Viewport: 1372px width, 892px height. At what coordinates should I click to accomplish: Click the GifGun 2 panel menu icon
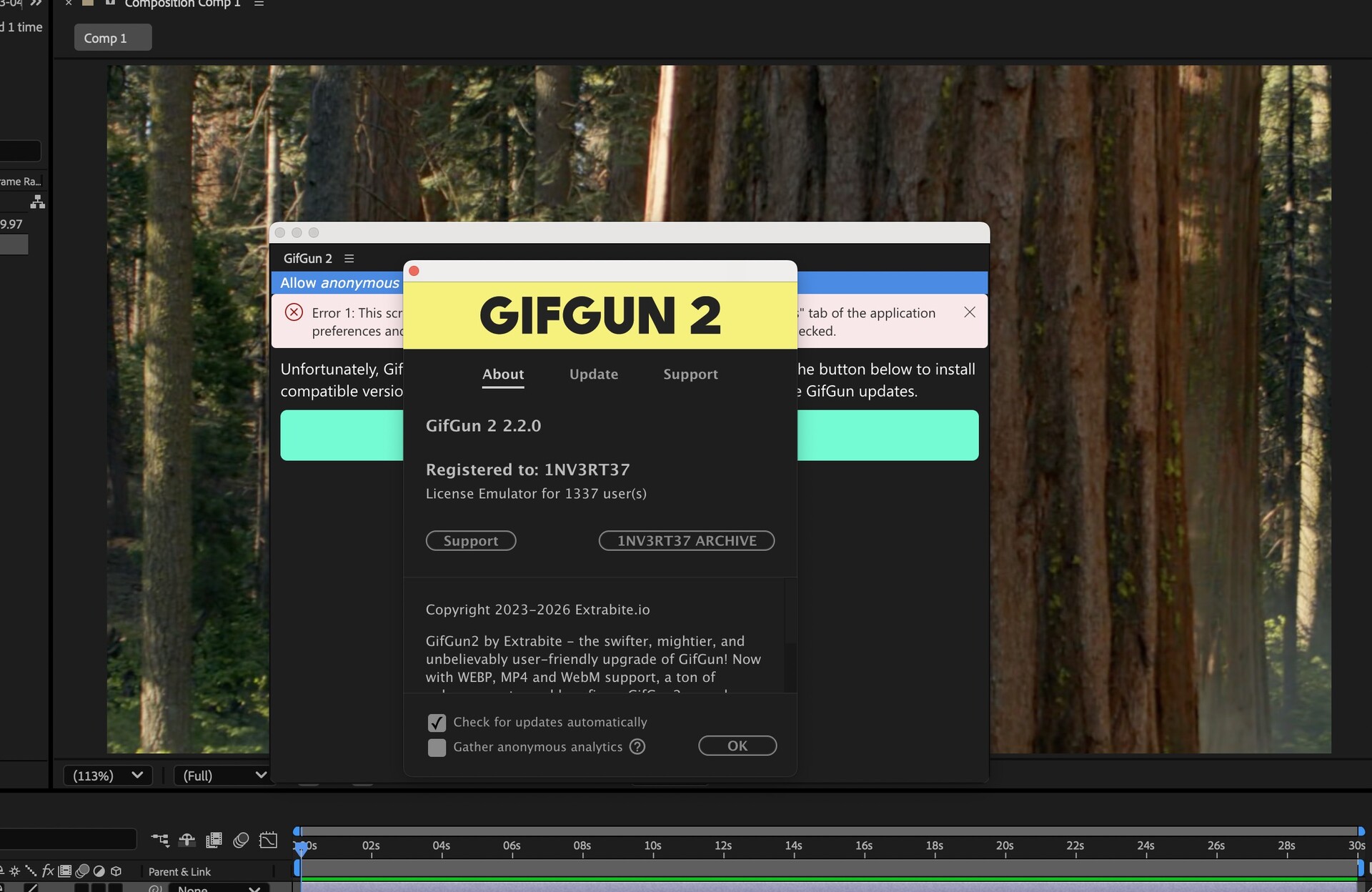point(349,259)
